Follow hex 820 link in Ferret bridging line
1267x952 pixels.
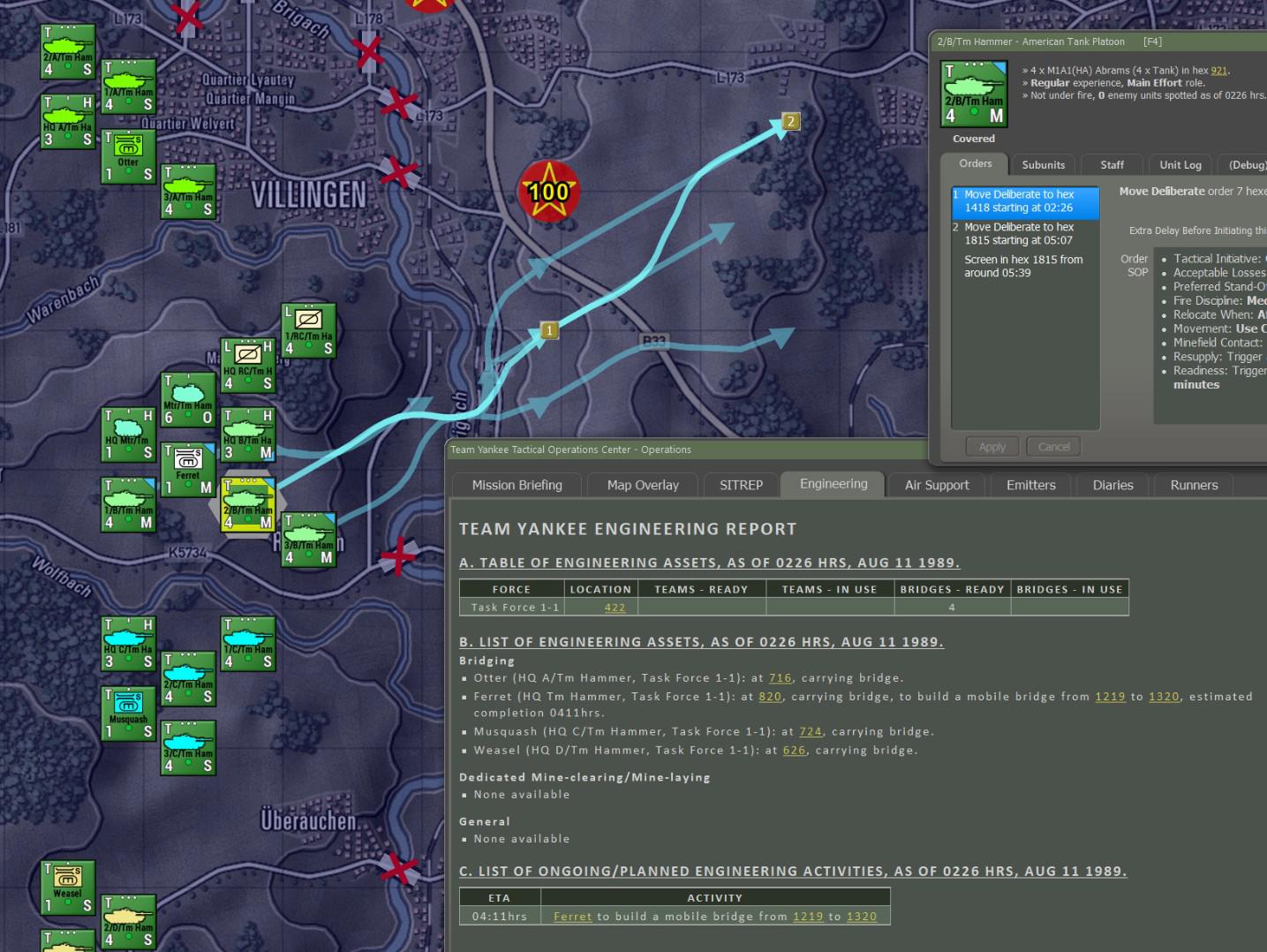770,697
